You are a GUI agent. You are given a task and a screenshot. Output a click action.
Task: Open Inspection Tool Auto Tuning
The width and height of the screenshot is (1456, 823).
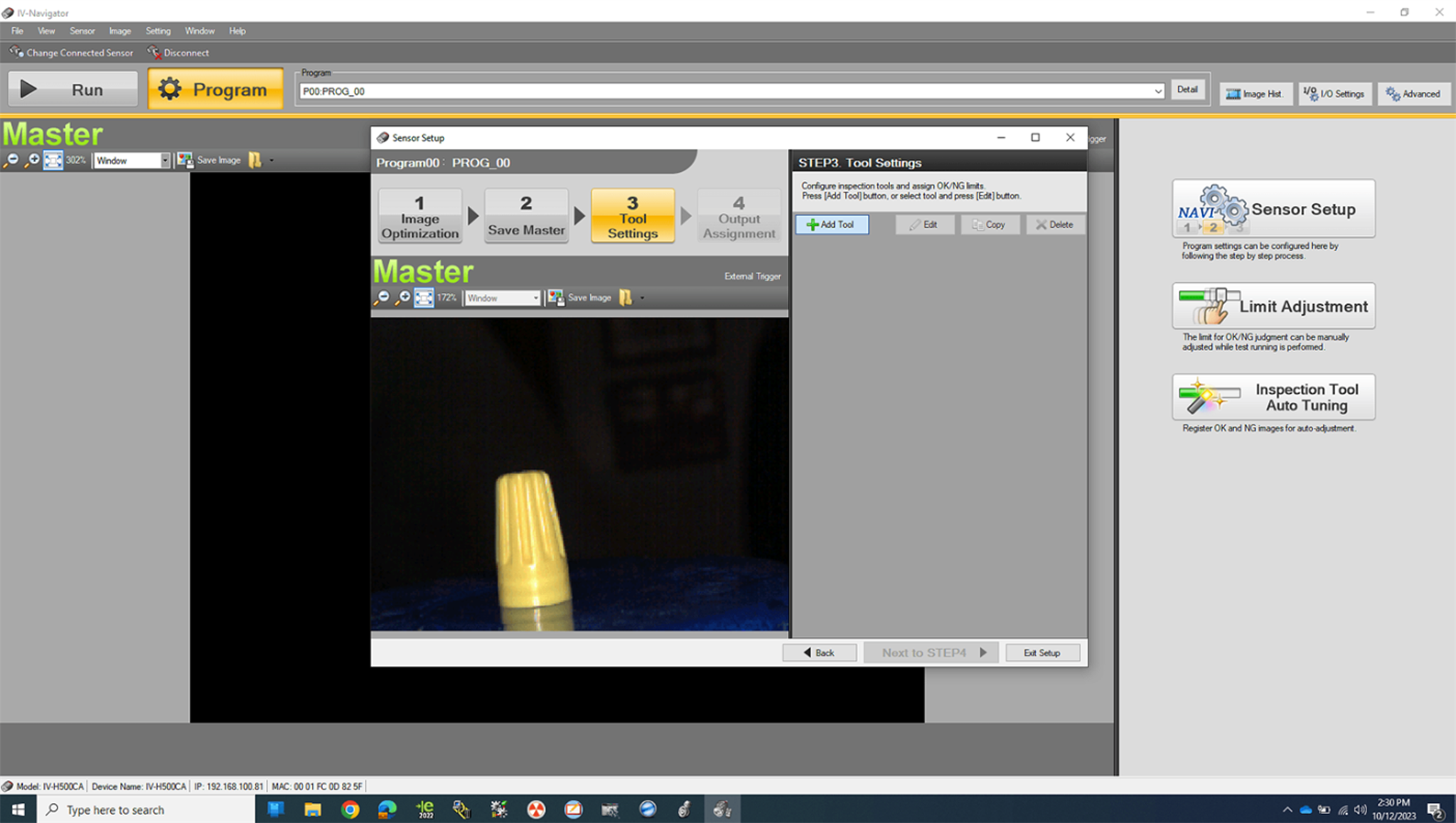(x=1273, y=397)
